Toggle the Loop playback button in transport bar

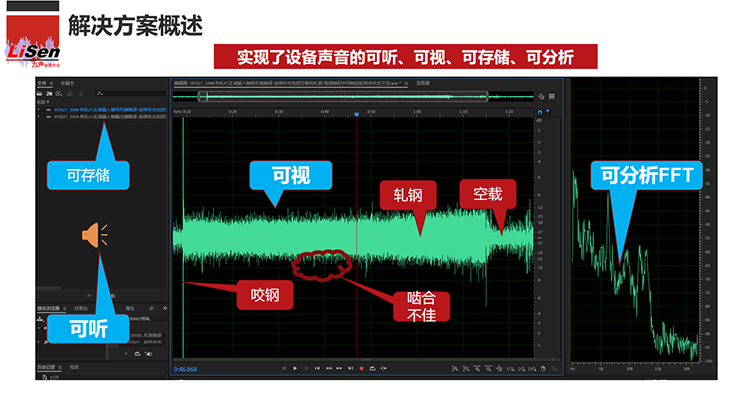tap(373, 368)
